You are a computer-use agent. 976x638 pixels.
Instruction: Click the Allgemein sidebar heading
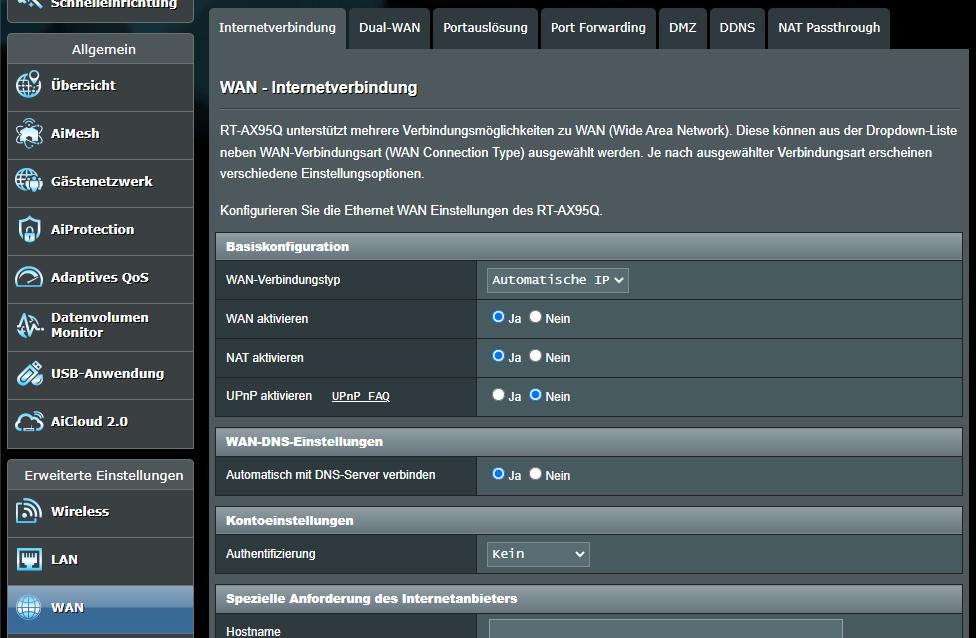[x=104, y=49]
